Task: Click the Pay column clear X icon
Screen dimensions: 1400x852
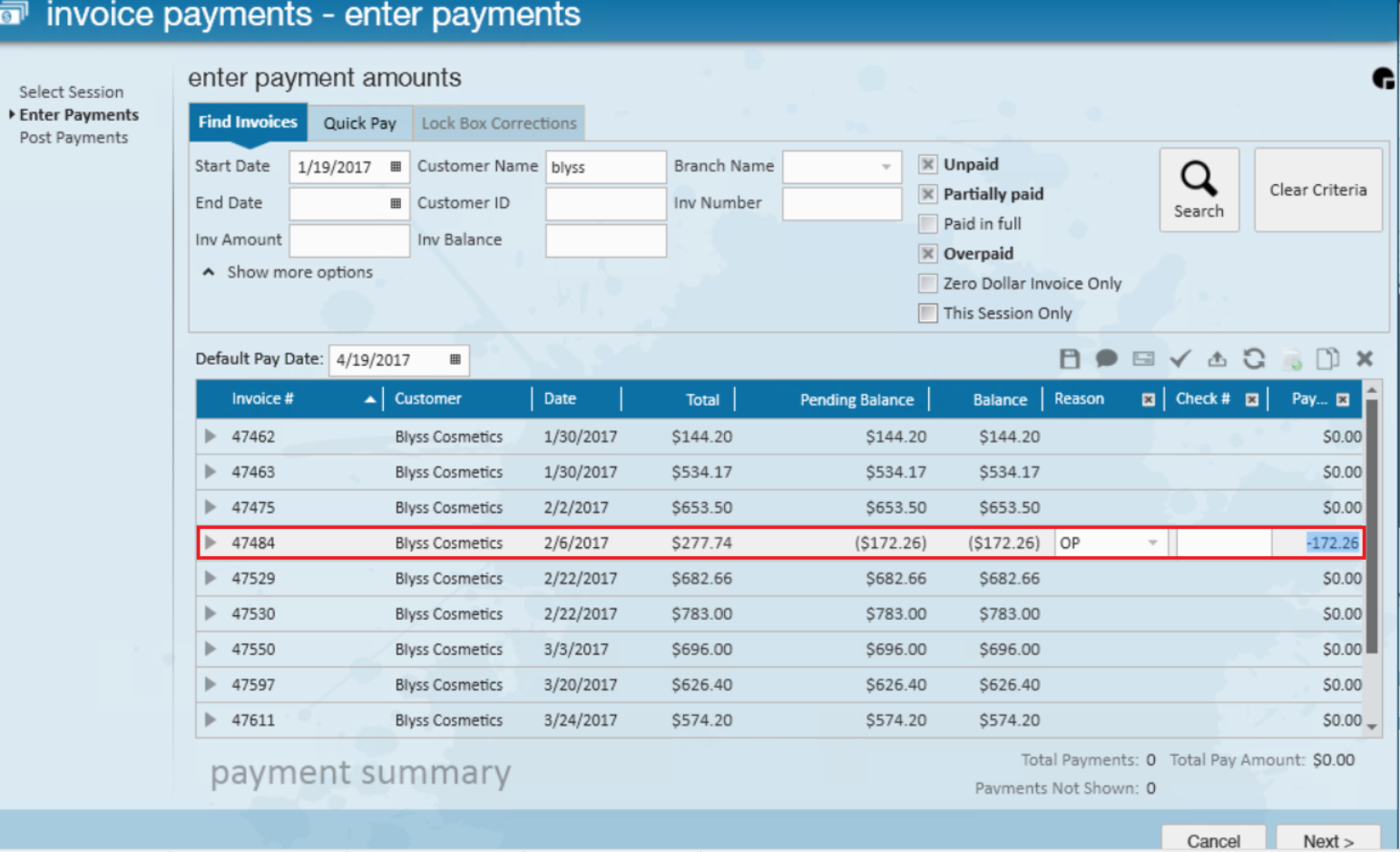Action: [1343, 399]
